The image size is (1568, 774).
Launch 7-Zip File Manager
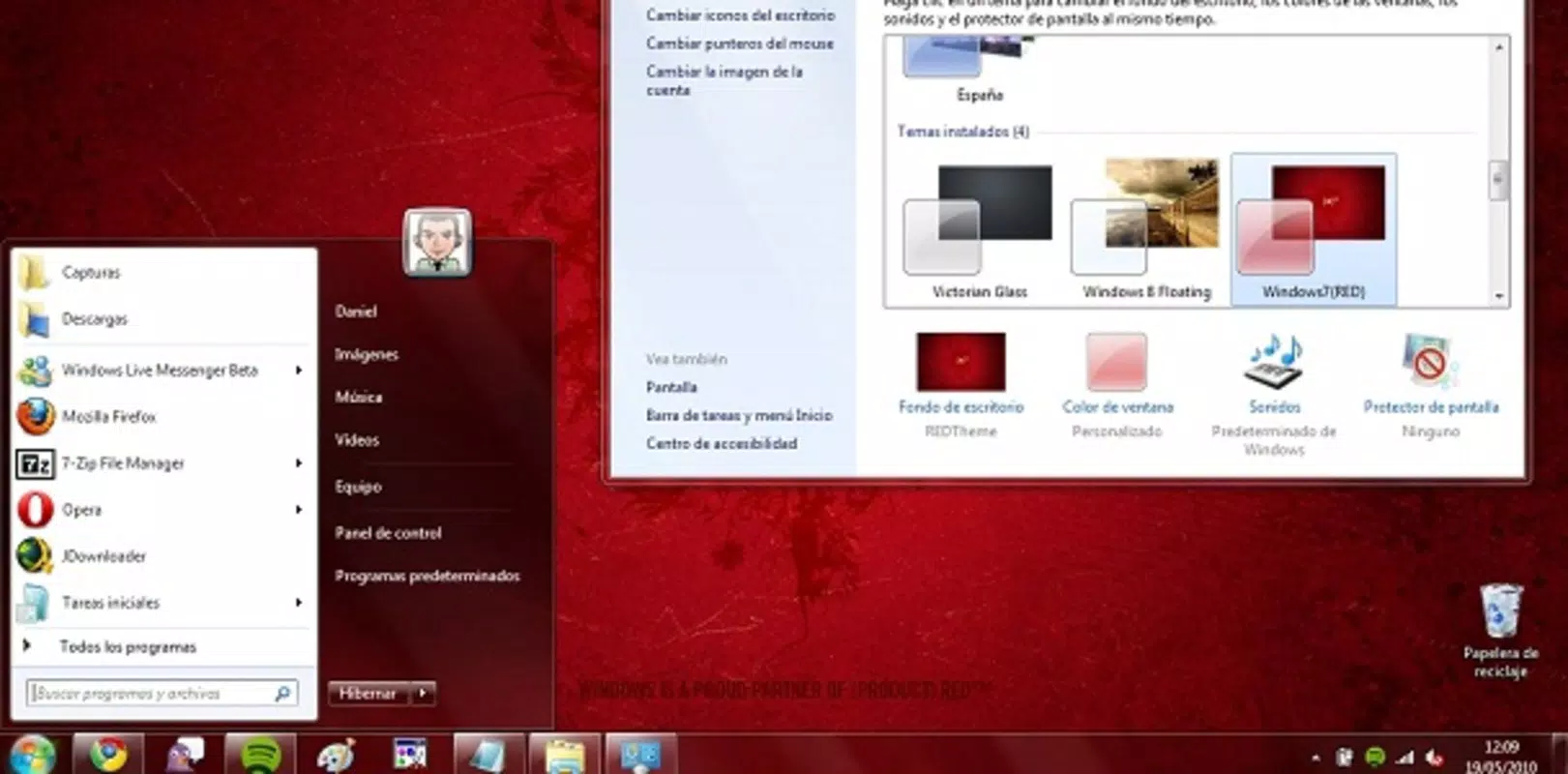tap(164, 463)
